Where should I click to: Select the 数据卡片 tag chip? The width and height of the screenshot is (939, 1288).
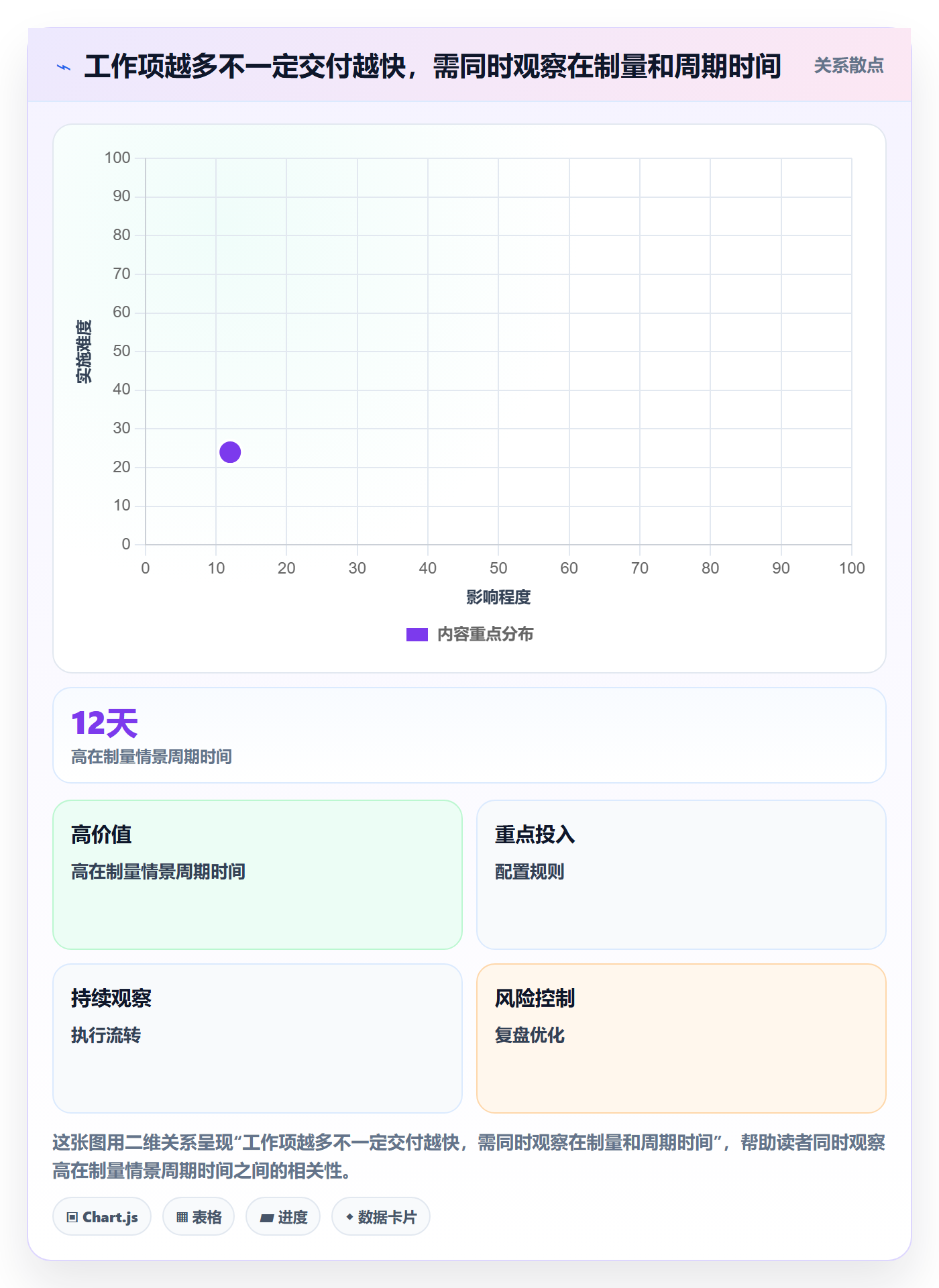coord(381,1216)
